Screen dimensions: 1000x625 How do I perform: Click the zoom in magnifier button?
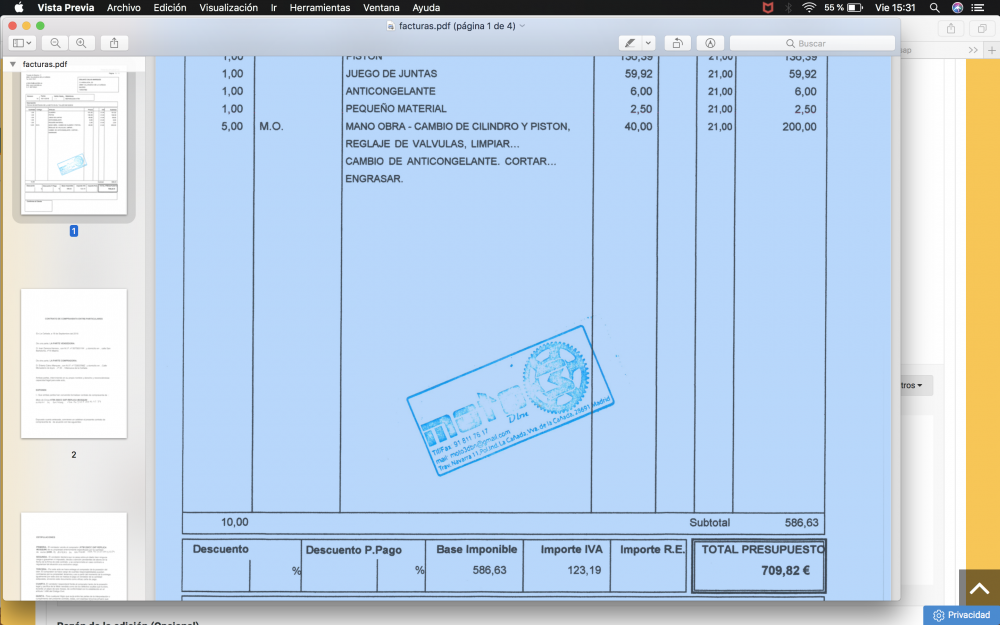click(x=80, y=43)
